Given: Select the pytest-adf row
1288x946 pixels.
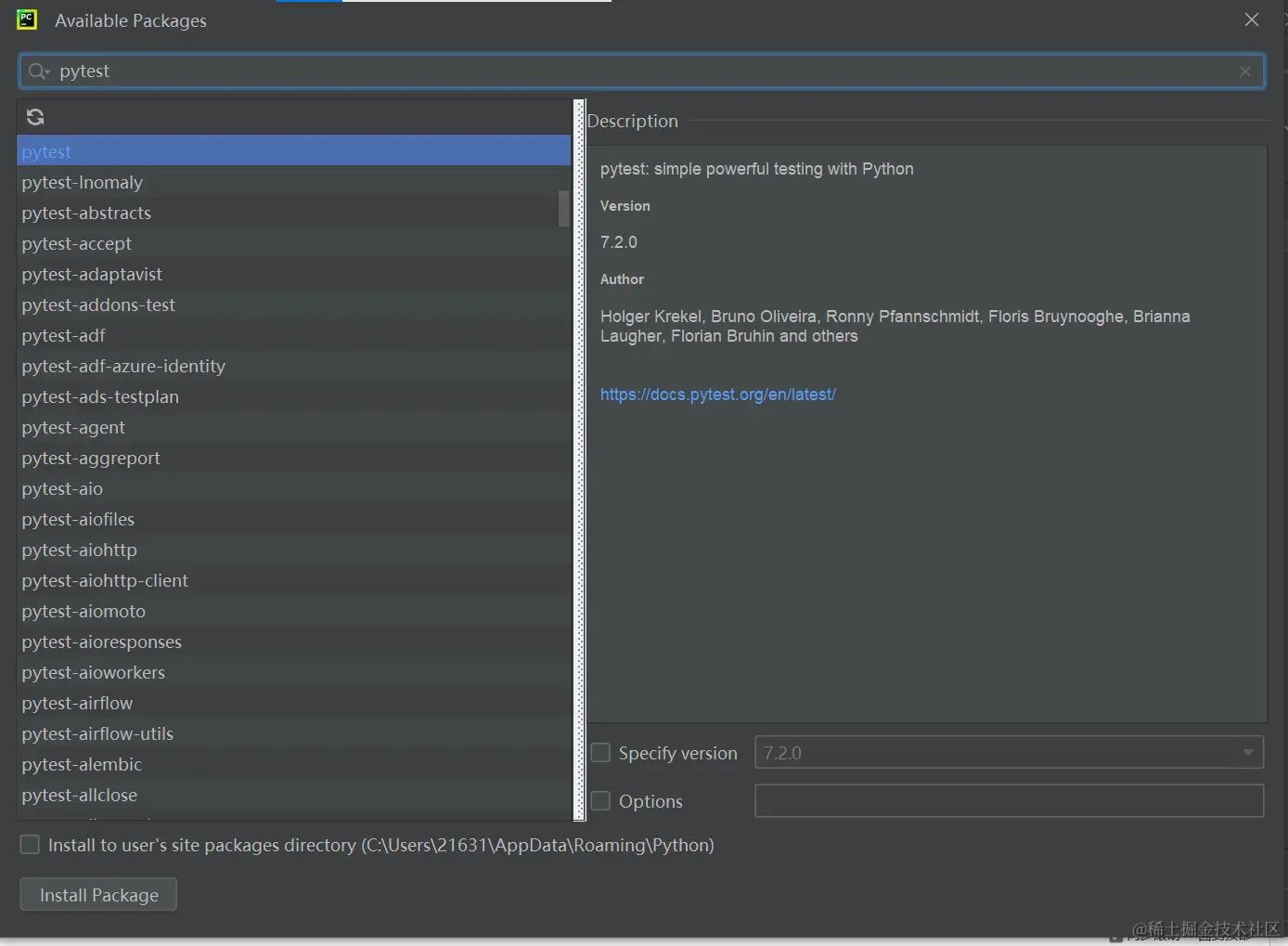Looking at the screenshot, I should tap(293, 335).
